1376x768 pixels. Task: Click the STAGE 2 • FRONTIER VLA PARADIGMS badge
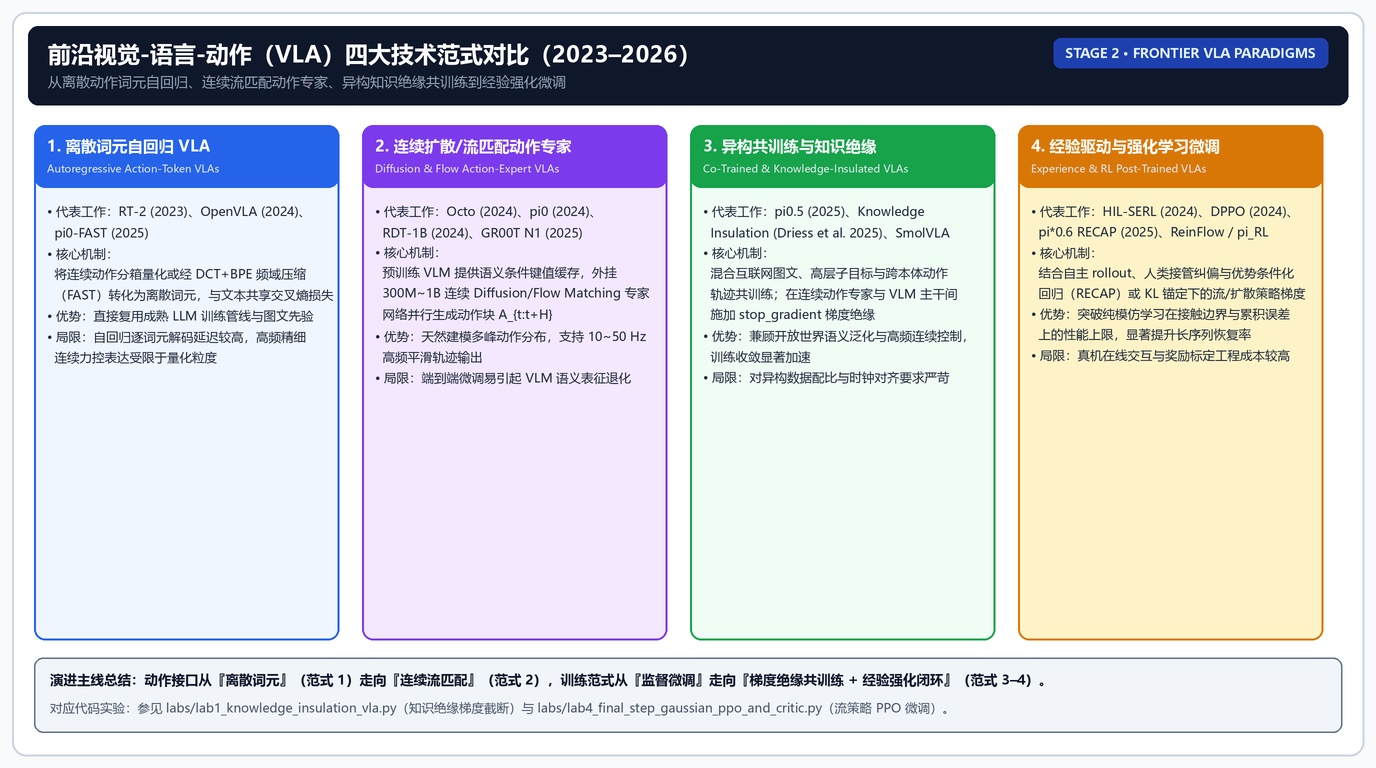1190,53
